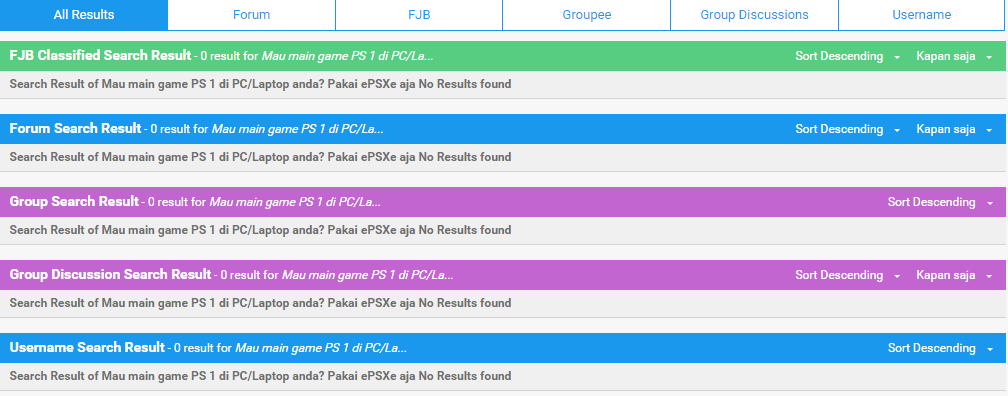Open Sort Descending dropdown in Username Search header
The height and width of the screenshot is (396, 1008).
click(x=940, y=348)
